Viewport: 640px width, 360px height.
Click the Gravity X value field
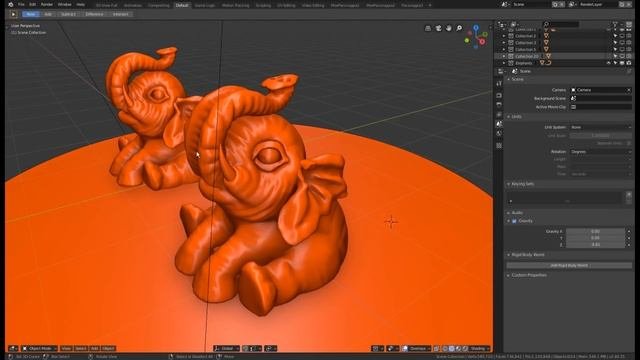pos(595,231)
